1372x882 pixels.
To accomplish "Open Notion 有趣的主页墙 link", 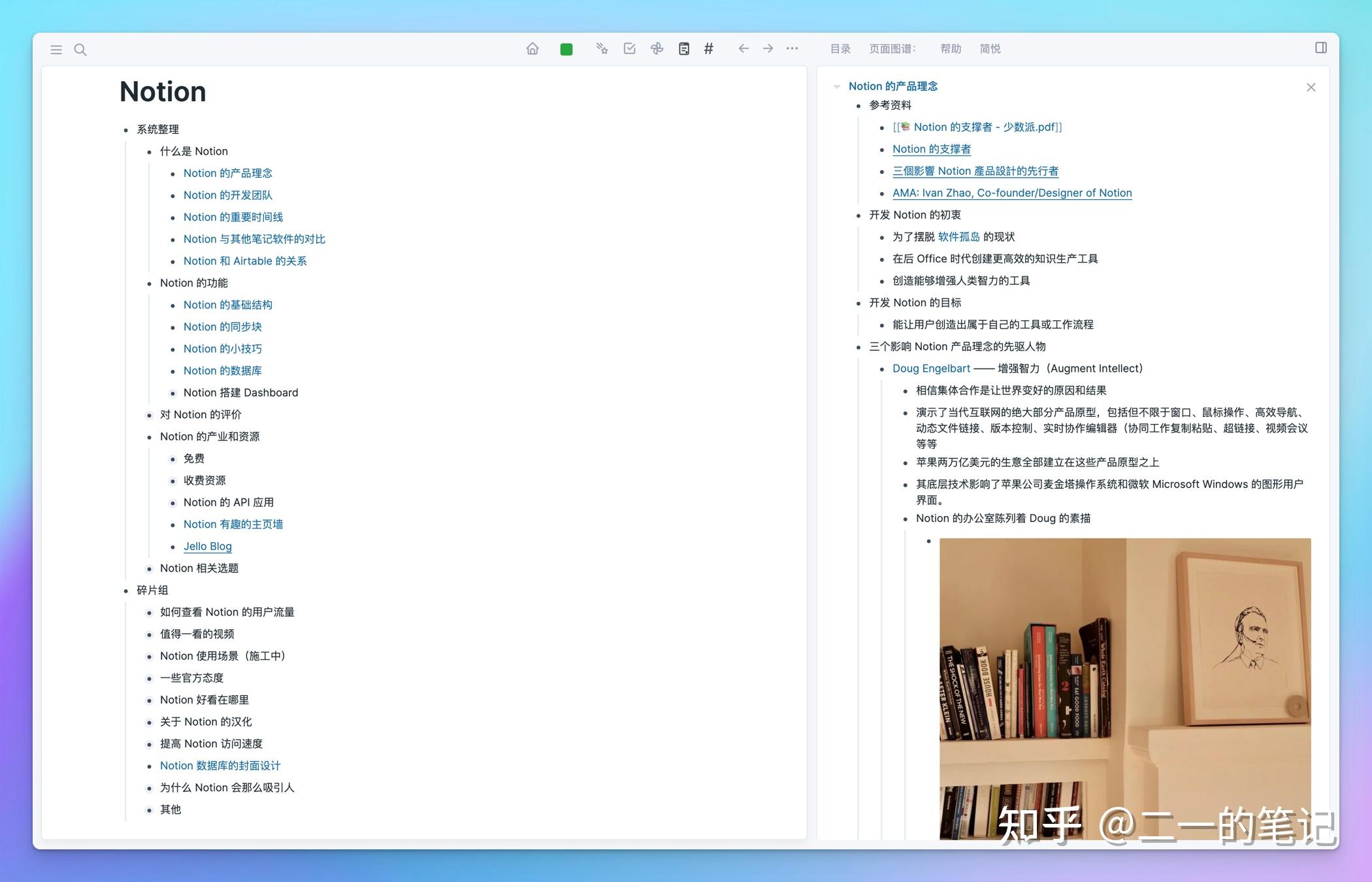I will [233, 525].
